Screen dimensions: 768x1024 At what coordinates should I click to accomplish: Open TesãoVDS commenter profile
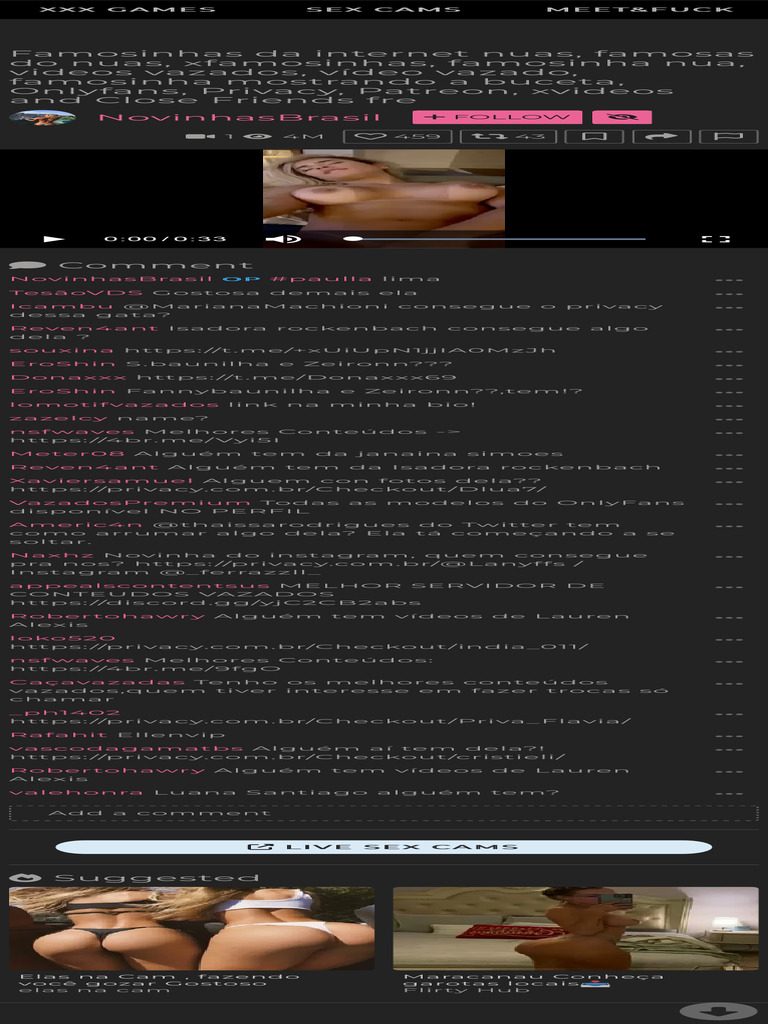coord(76,293)
